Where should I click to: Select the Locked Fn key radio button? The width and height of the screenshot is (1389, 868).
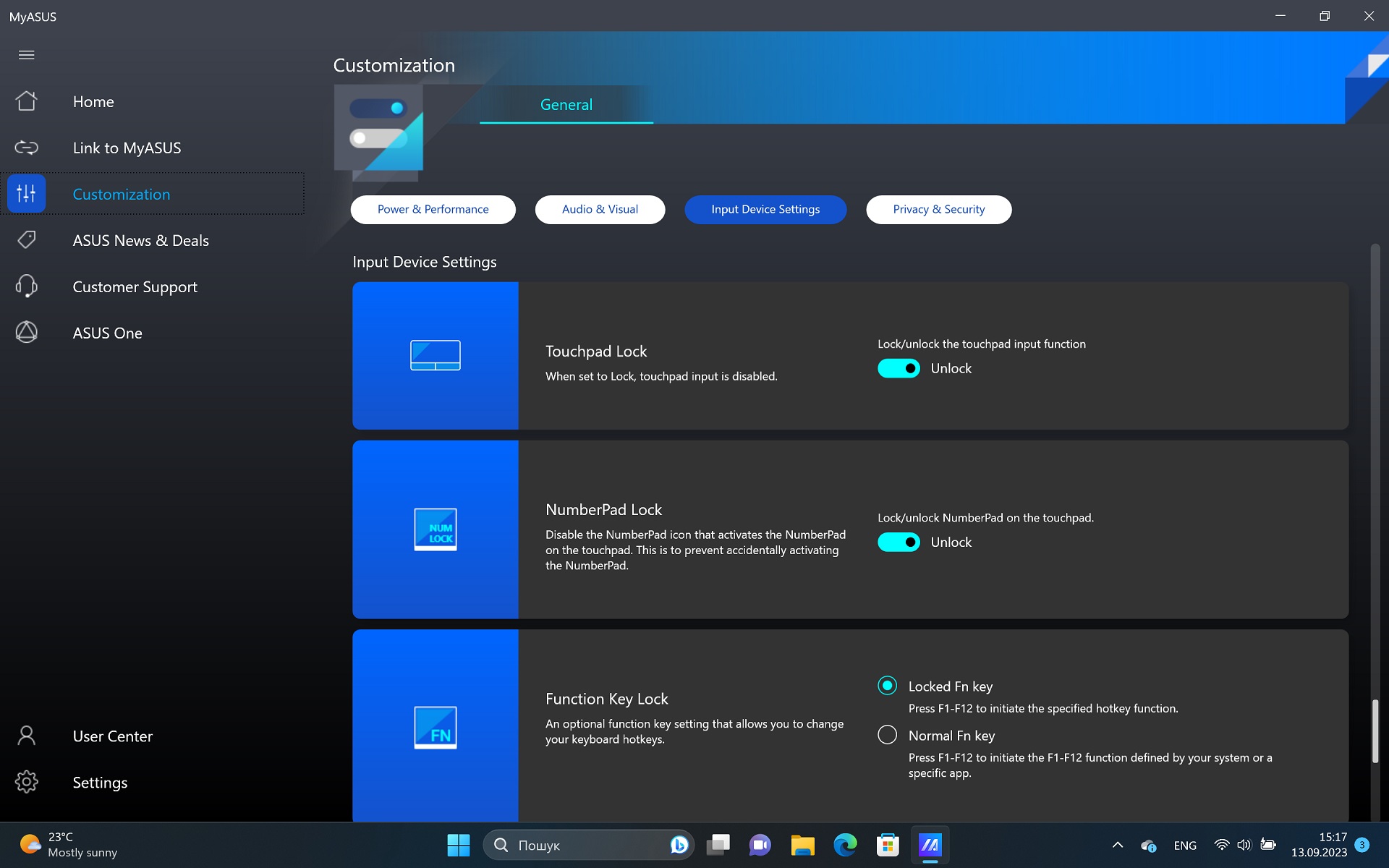[888, 686]
